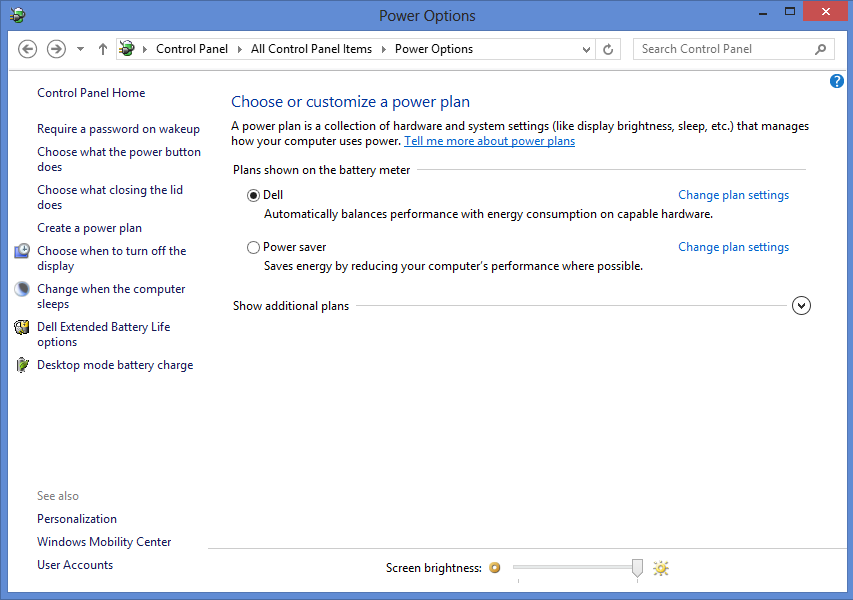Maximize the Power Options window
Image resolution: width=853 pixels, height=600 pixels.
(790, 12)
